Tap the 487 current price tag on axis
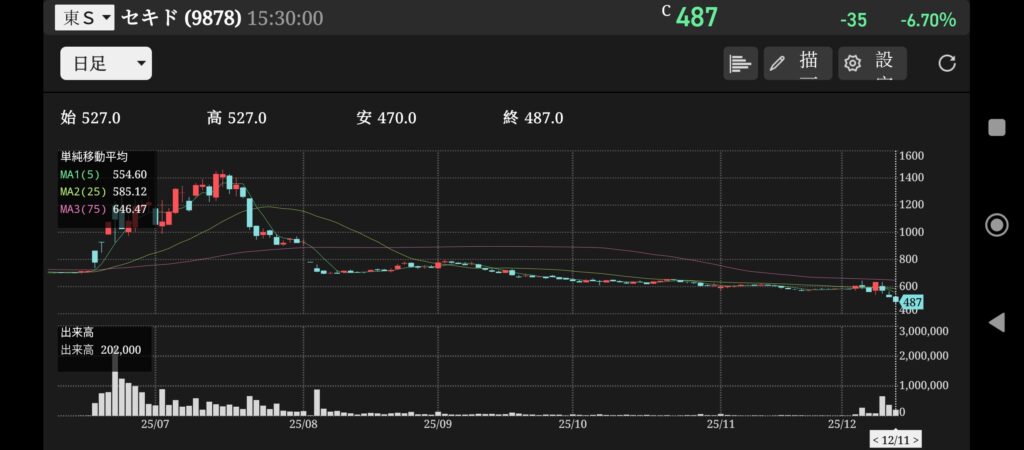1024x450 pixels. [x=911, y=302]
